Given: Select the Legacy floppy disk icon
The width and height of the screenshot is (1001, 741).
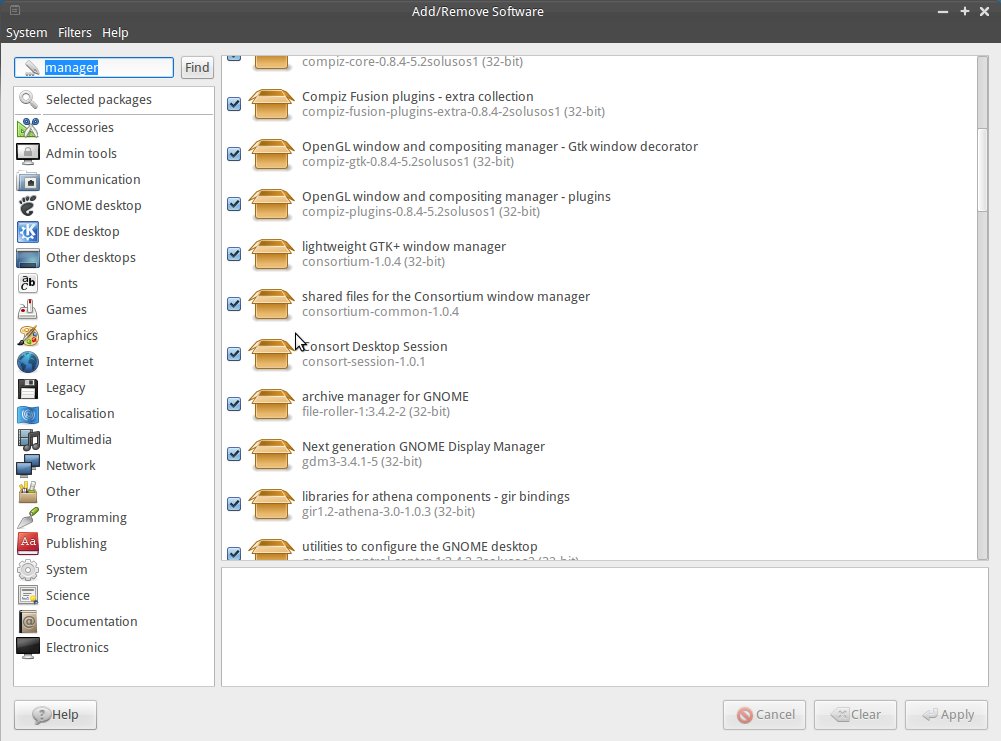Looking at the screenshot, I should [x=28, y=388].
